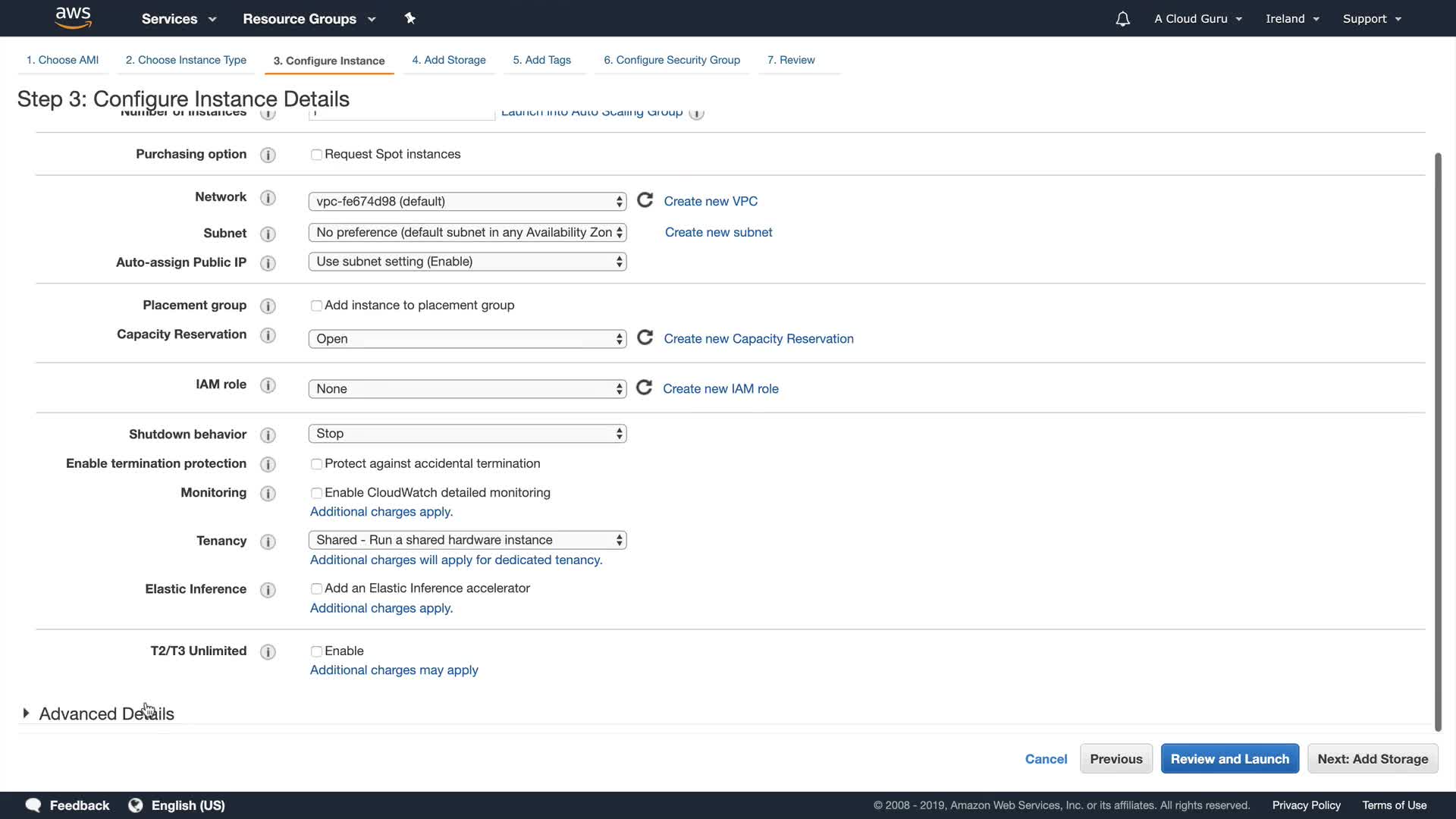
Task: Go to 4. Add Storage tab
Action: pyautogui.click(x=449, y=60)
